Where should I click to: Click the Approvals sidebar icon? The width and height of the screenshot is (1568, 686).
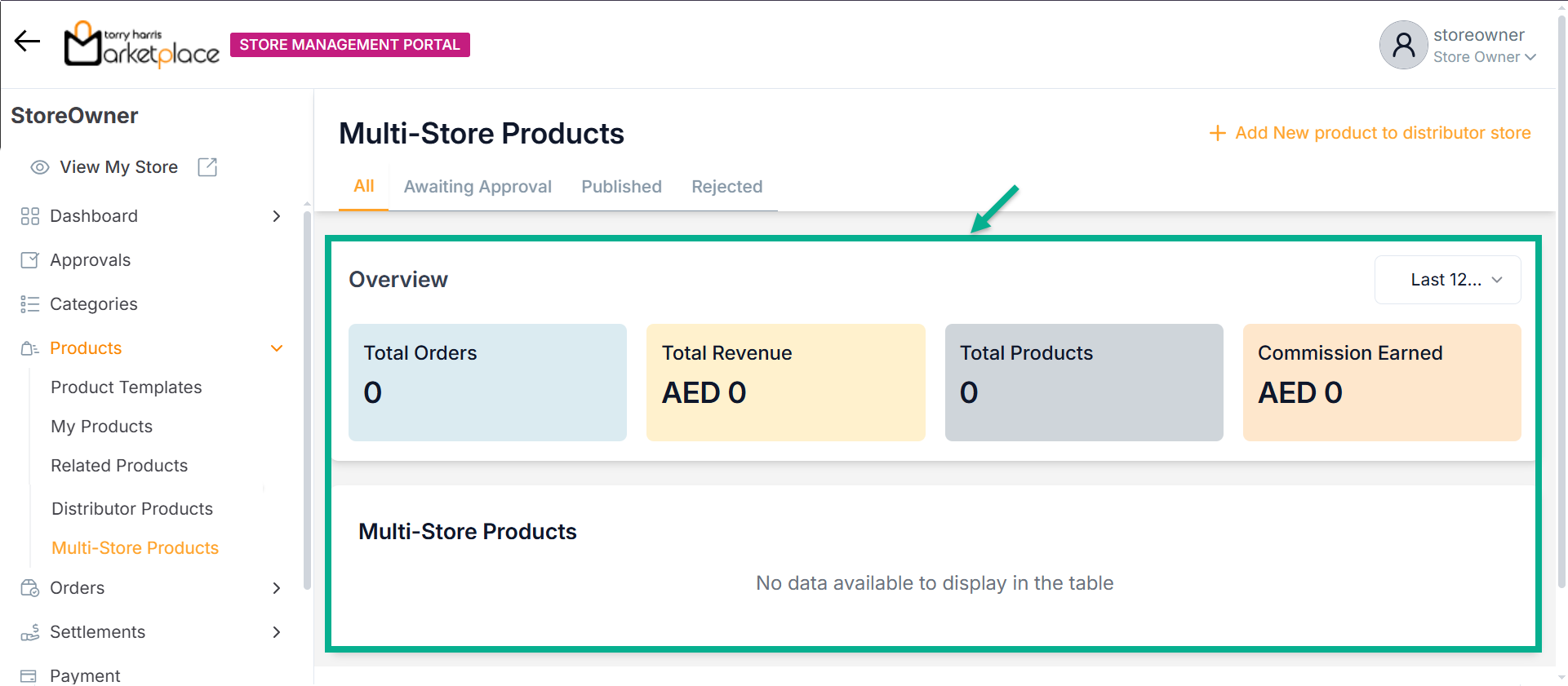tap(30, 260)
